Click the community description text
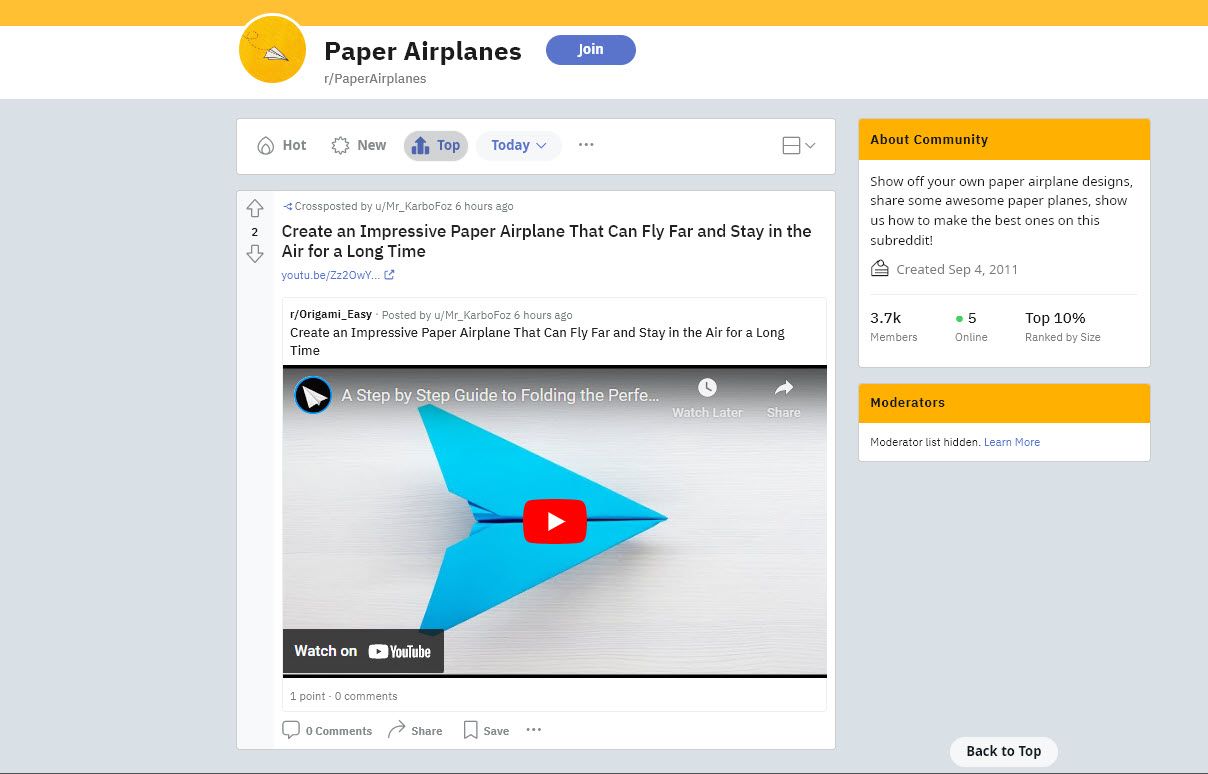The image size is (1208, 774). (1002, 211)
